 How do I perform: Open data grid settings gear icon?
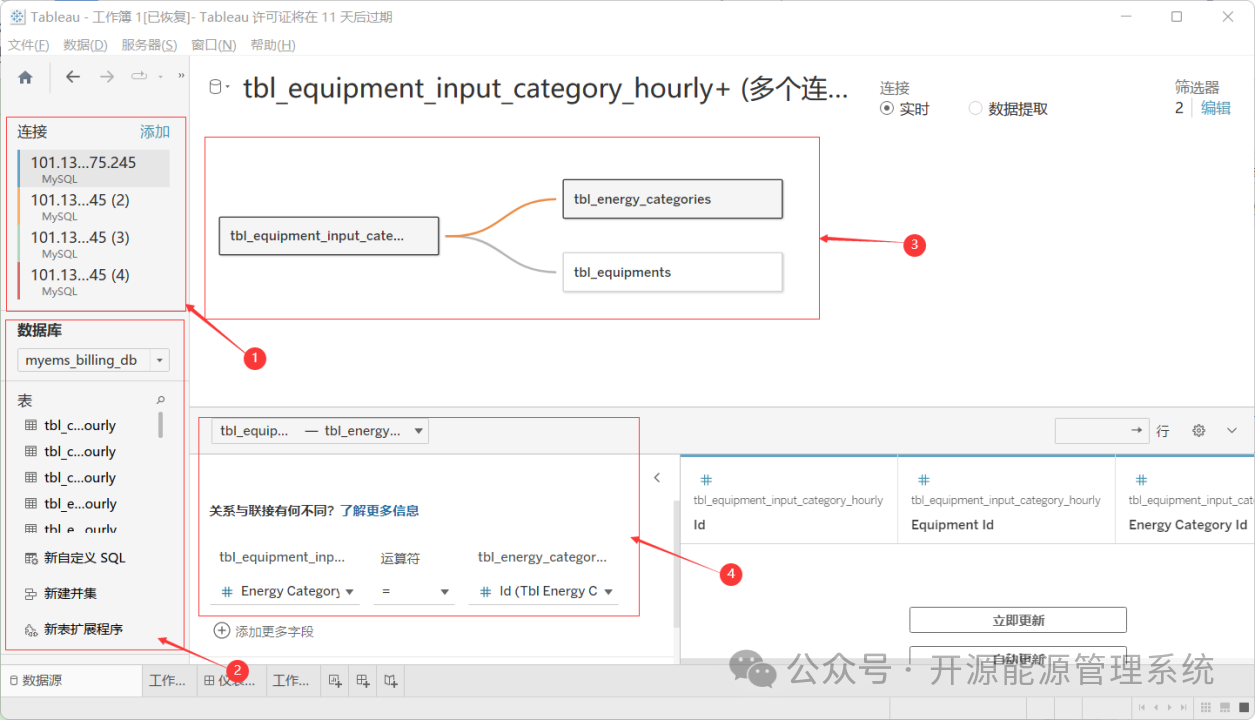1199,431
